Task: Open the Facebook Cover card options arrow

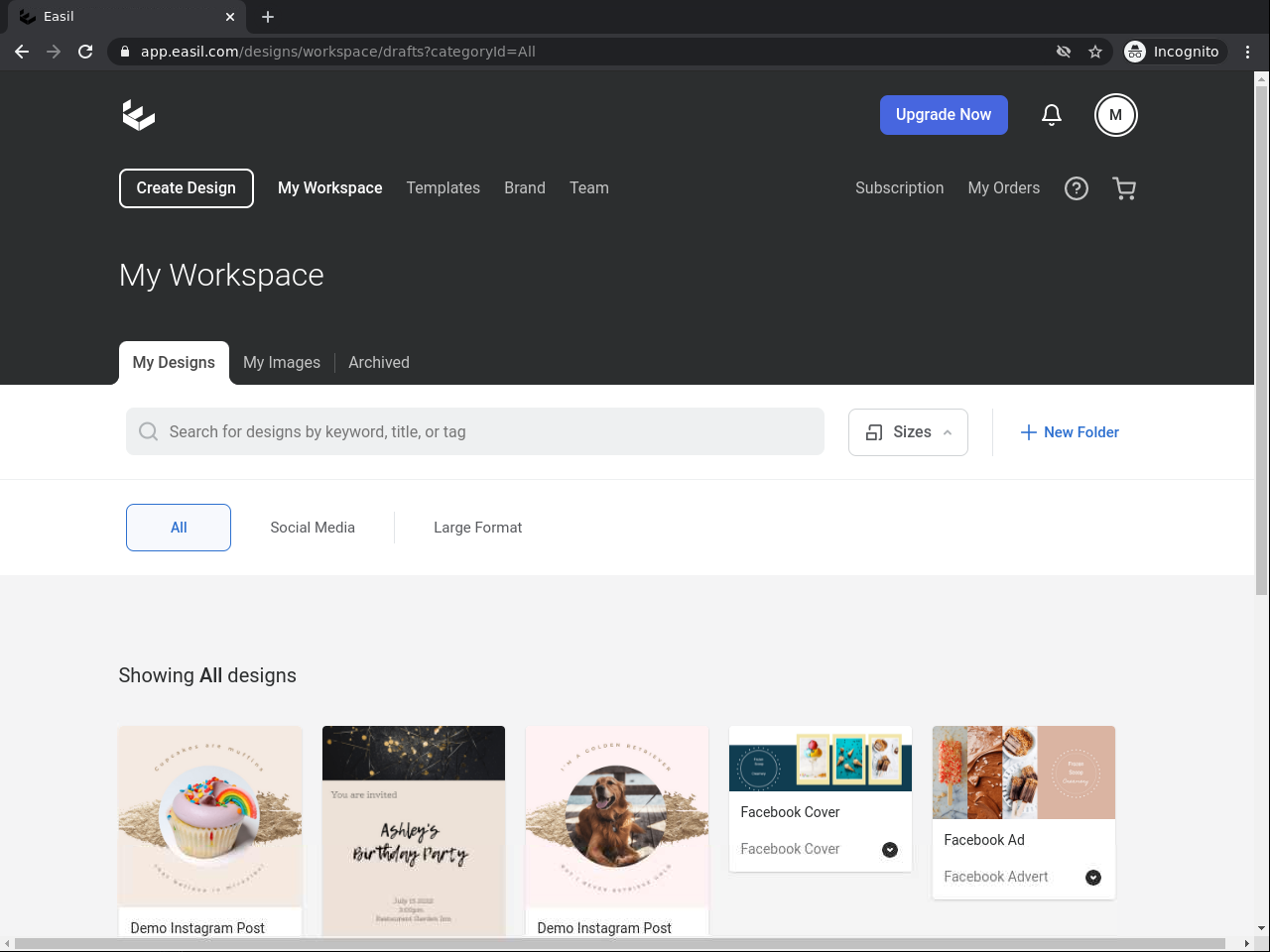Action: coord(890,849)
